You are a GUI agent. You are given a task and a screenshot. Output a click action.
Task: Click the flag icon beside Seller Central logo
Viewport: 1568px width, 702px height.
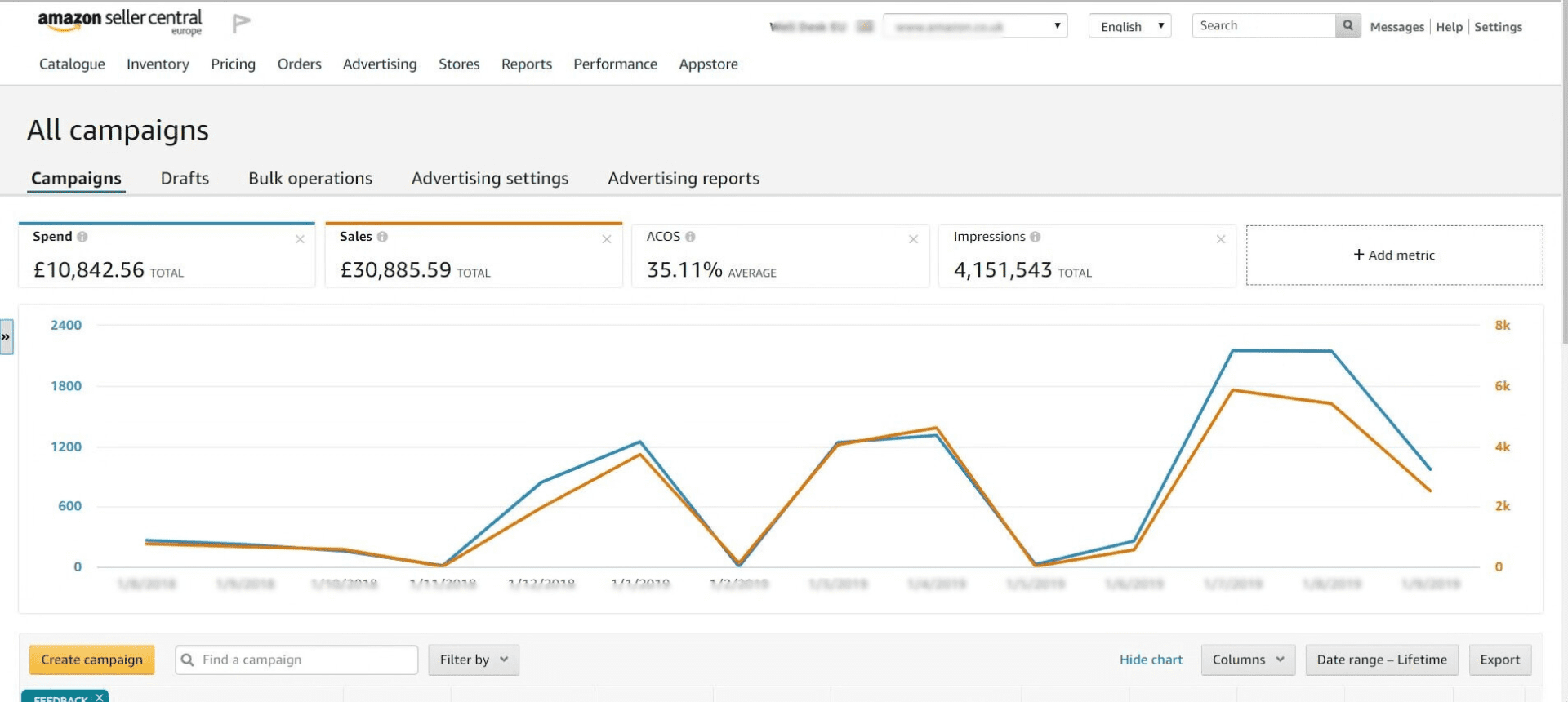coord(241,24)
